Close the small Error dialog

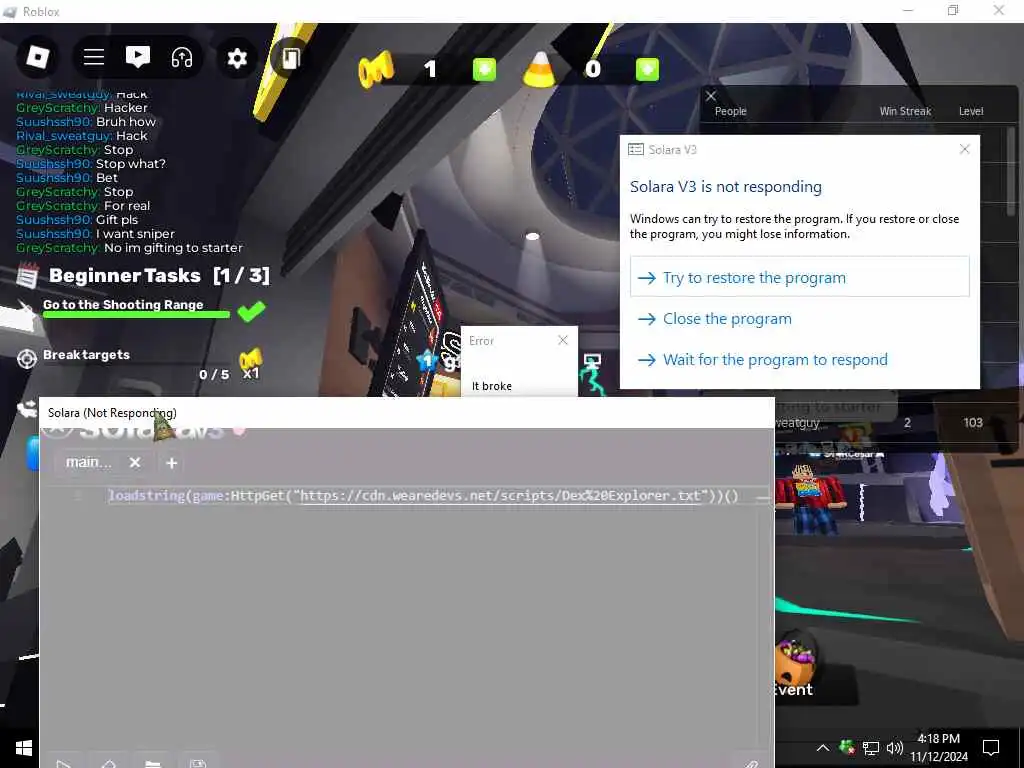[x=563, y=340]
